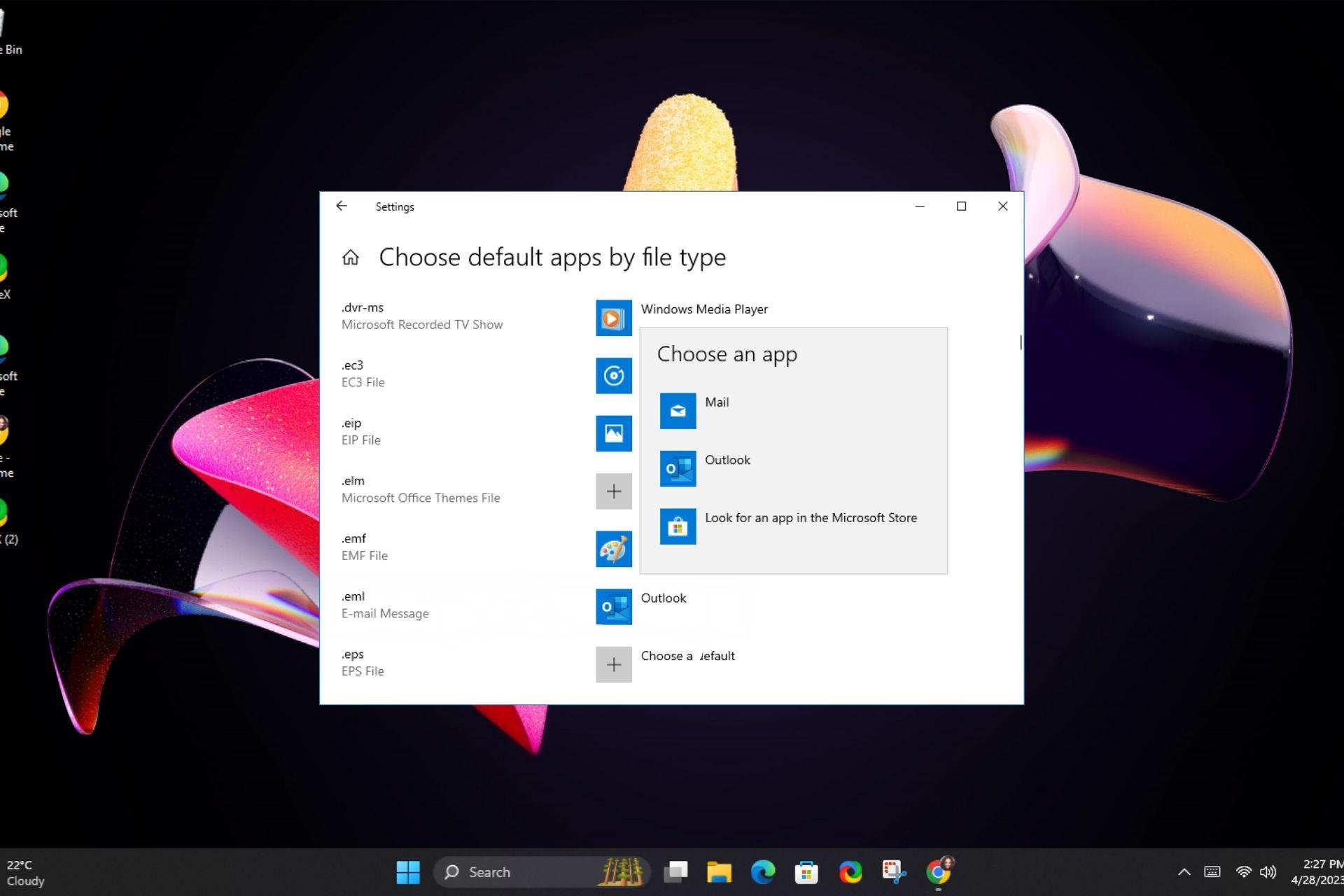Open Microsoft Store from the taskbar
The width and height of the screenshot is (1344, 896).
click(806, 872)
